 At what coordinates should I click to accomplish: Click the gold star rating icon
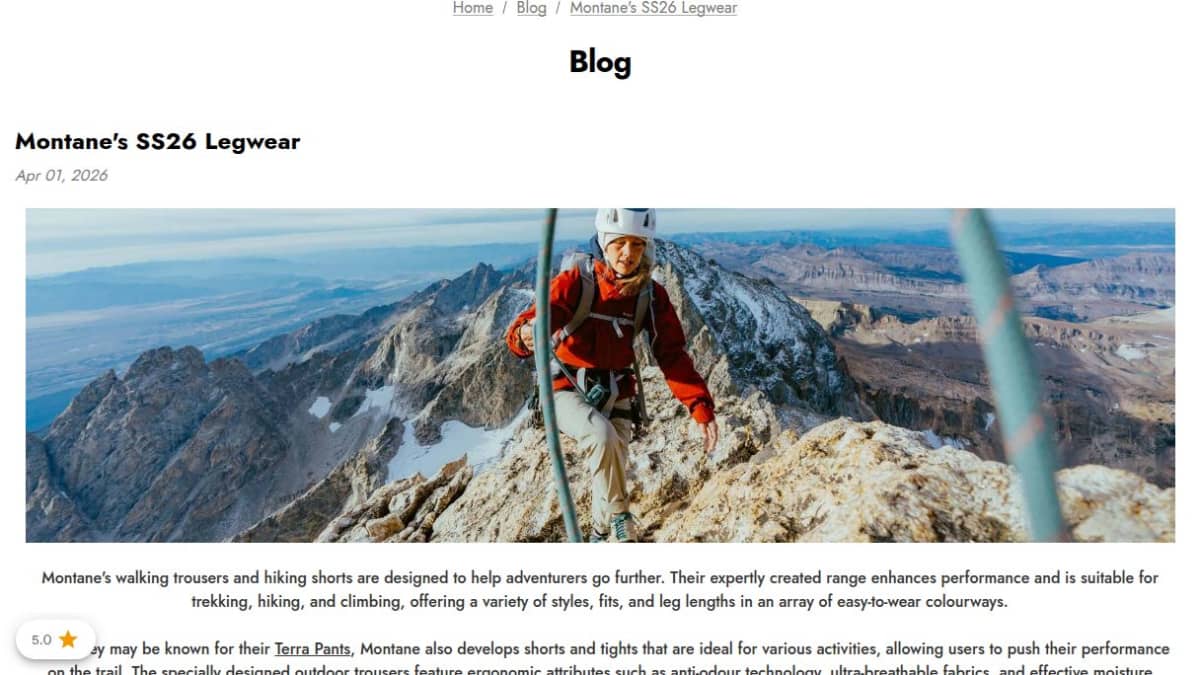pyautogui.click(x=68, y=640)
